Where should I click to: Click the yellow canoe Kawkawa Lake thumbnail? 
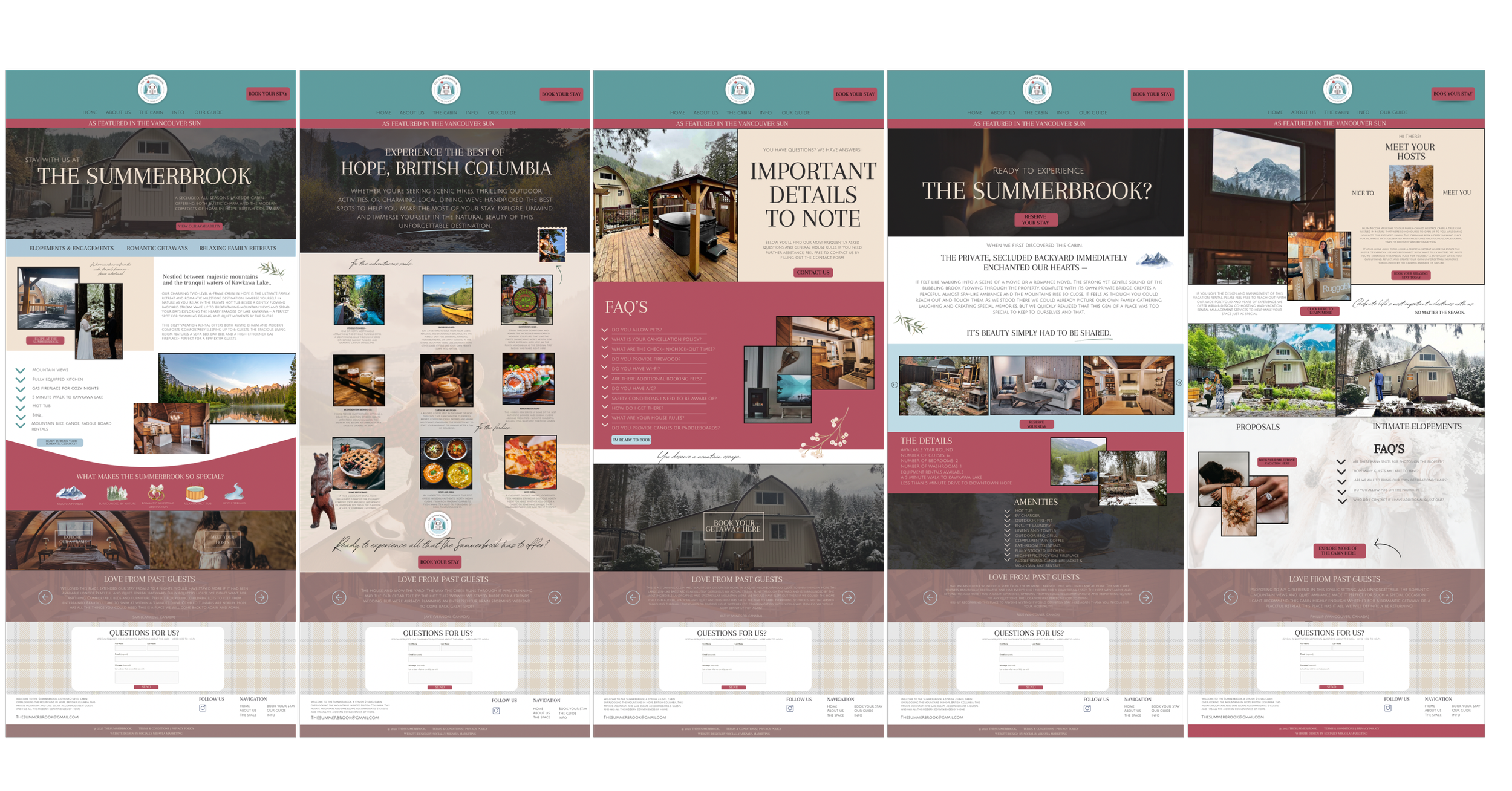pos(447,300)
